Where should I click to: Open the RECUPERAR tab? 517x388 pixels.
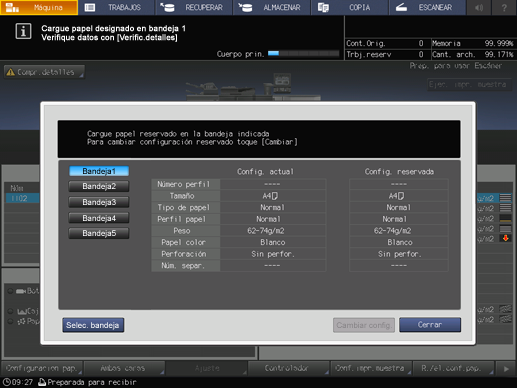[194, 7]
